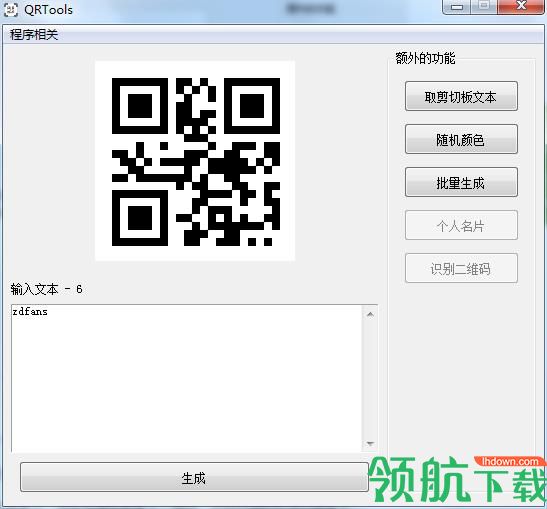Maximize the QRTools window

(x=484, y=7)
